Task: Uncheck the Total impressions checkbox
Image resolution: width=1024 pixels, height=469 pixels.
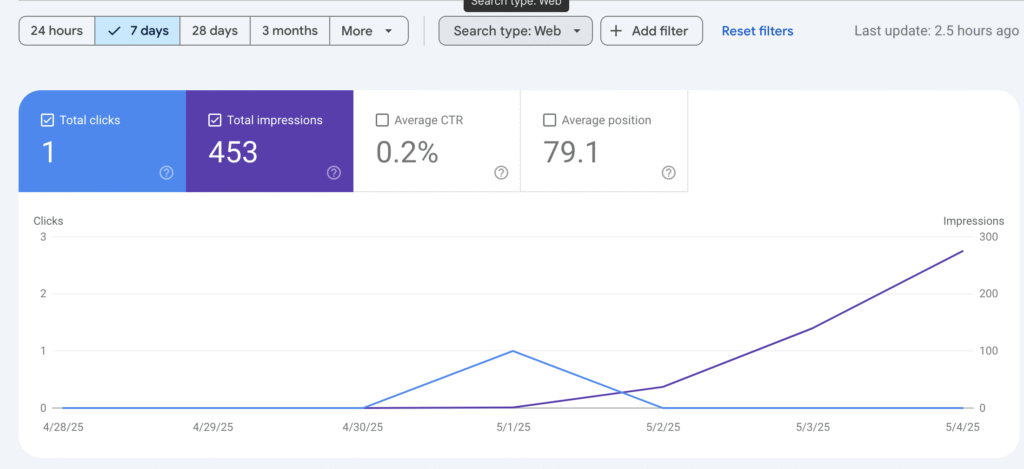Action: (x=214, y=120)
